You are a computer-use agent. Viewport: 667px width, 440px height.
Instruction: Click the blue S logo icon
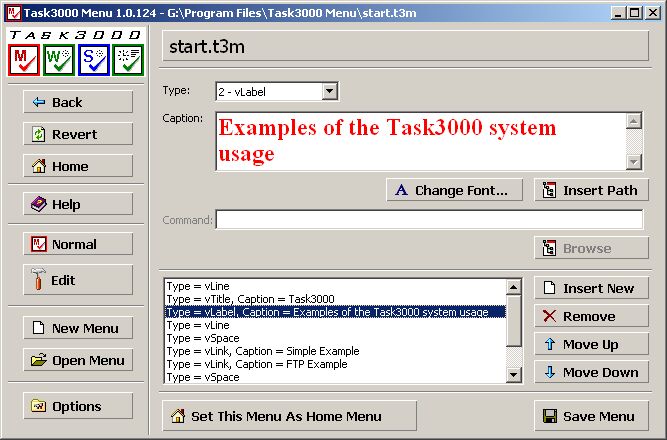(x=93, y=59)
